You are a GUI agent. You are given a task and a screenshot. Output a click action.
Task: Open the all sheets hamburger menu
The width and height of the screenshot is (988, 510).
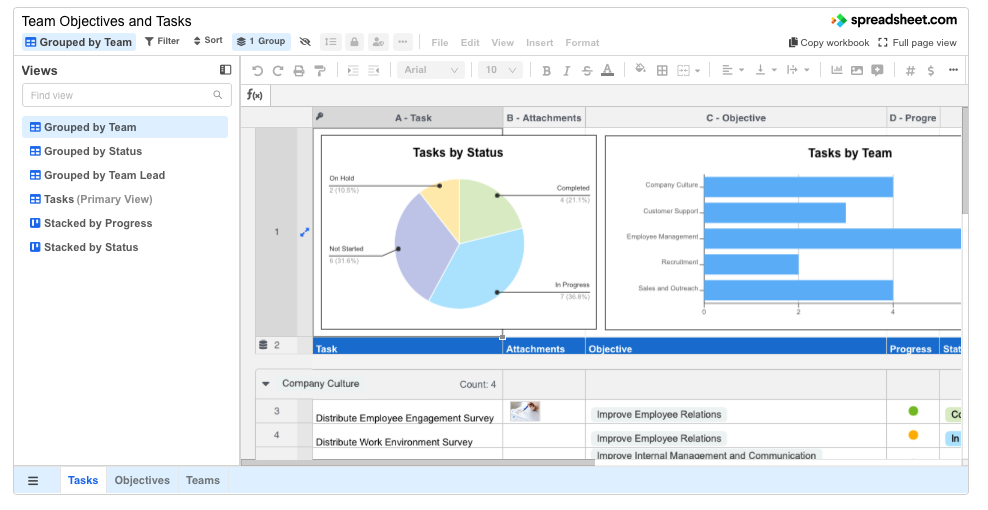tap(33, 481)
